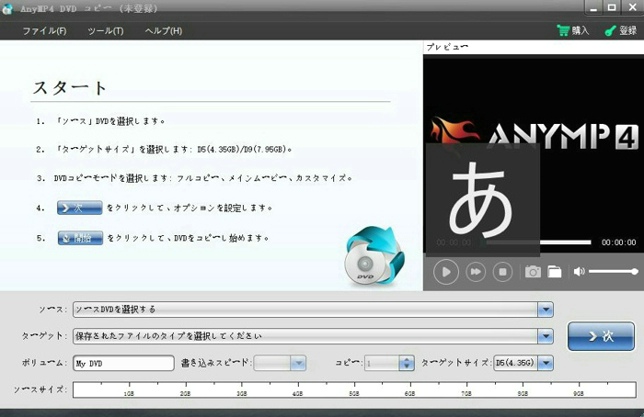Viewport: 644px width, 417px height.
Task: Open the ターゲットサイズ D5(4.35G) dropdown
Action: [x=545, y=363]
